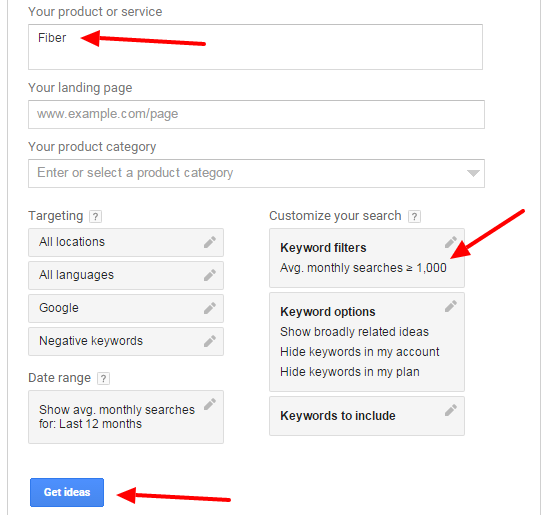Edit Keywords to include pencil icon
The width and height of the screenshot is (548, 515).
click(x=451, y=410)
